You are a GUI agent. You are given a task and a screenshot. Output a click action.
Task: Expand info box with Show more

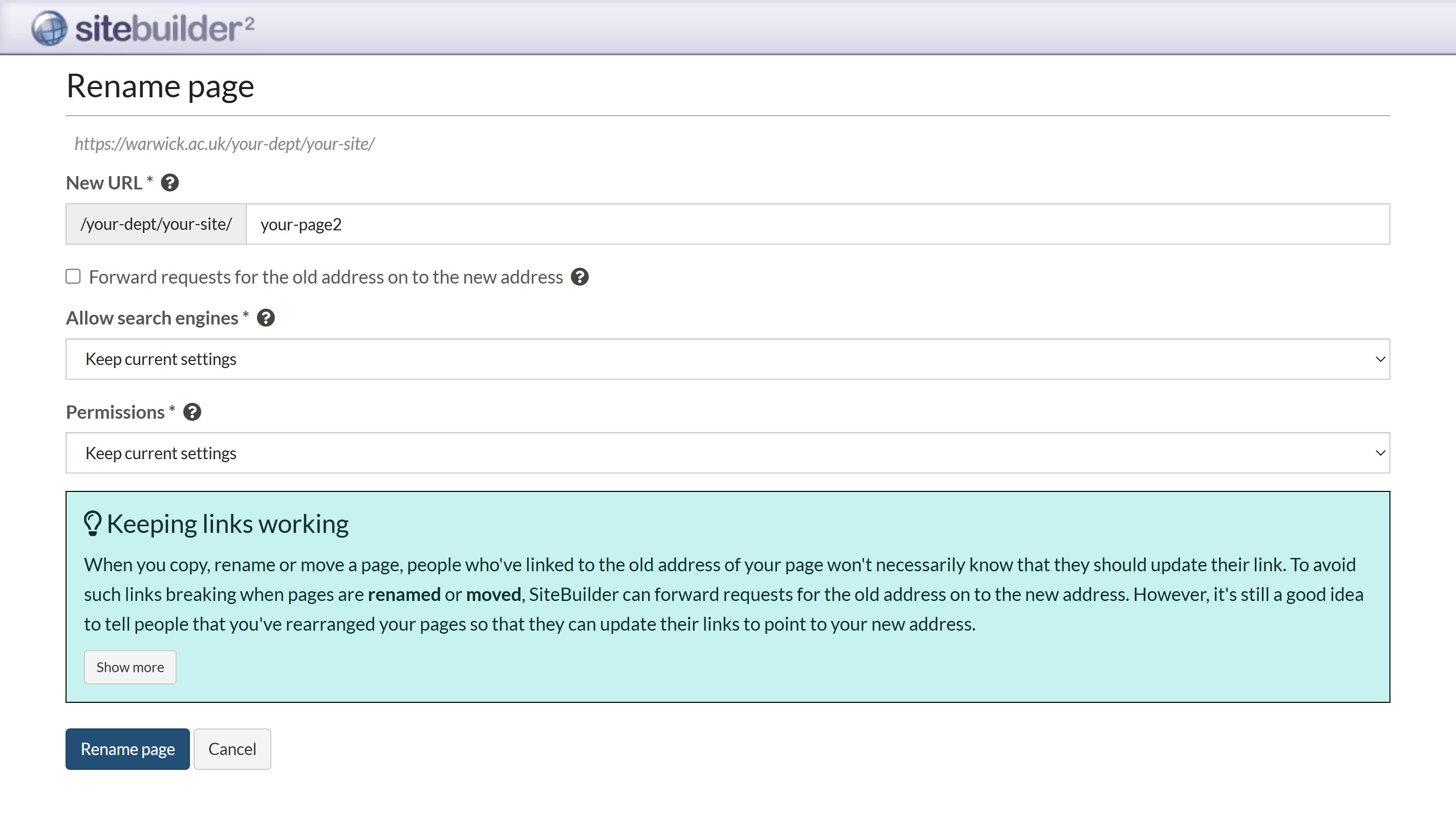pos(130,667)
